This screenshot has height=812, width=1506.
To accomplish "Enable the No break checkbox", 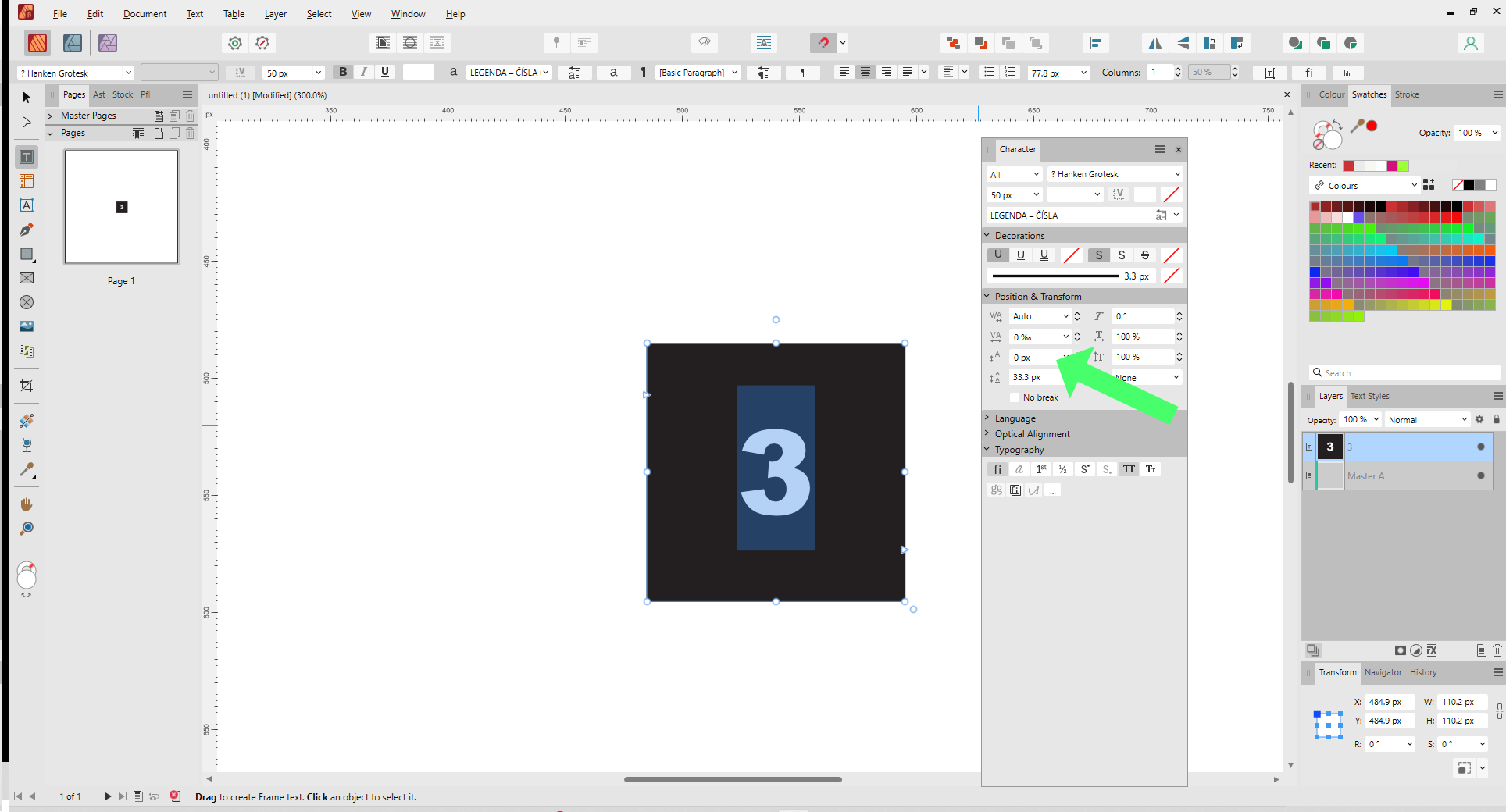I will (x=1015, y=397).
